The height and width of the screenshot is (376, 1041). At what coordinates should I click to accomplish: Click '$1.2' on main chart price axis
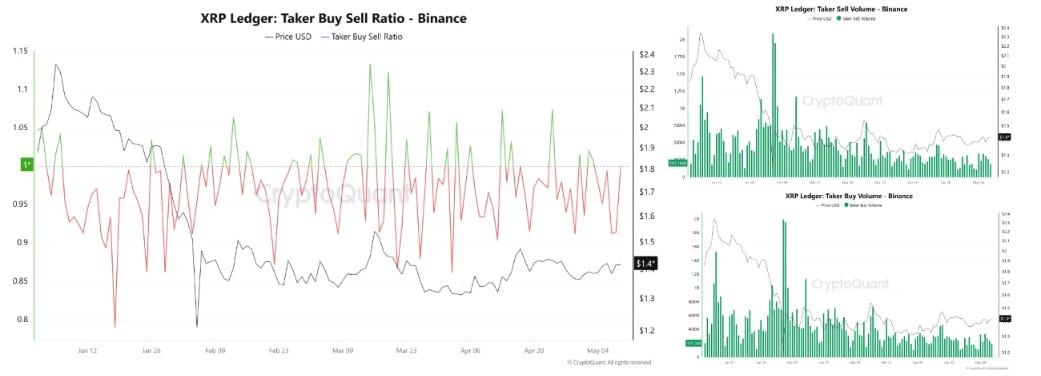point(647,330)
